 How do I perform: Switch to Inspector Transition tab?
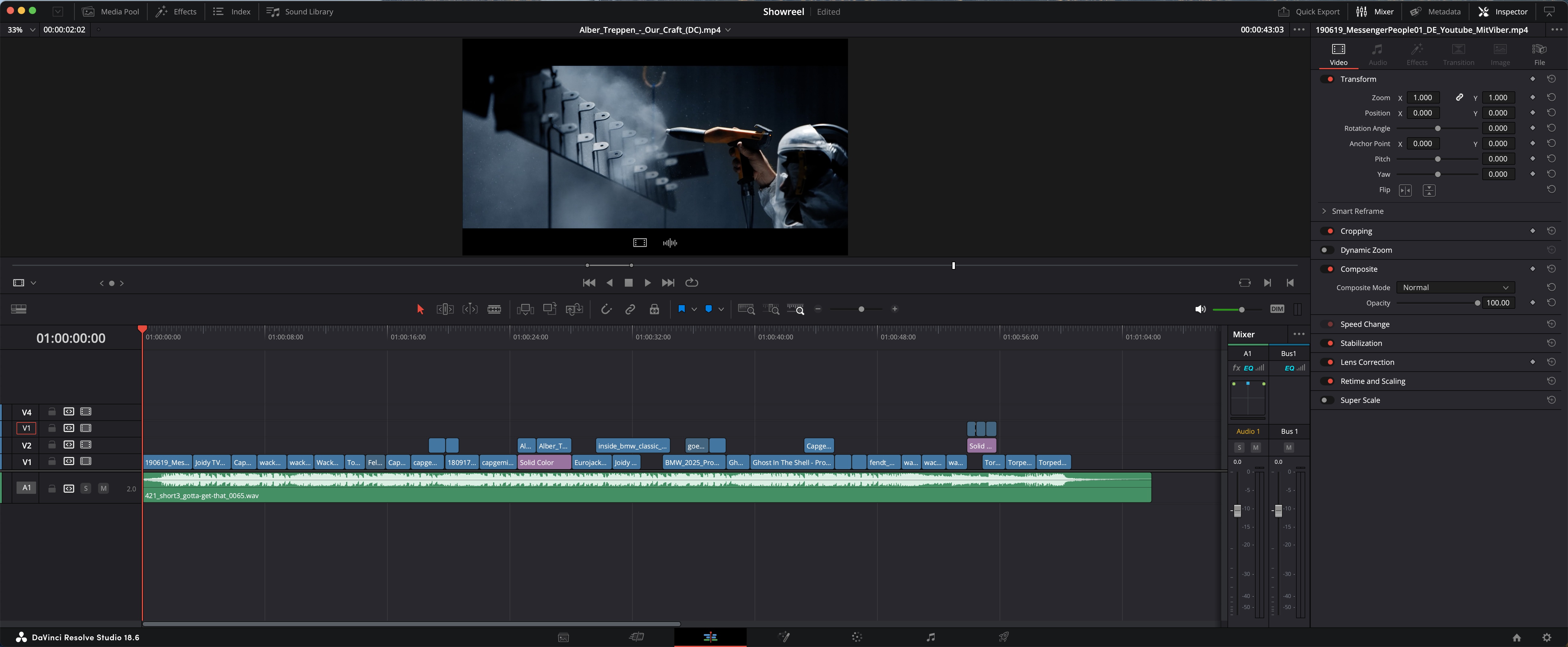pos(1458,54)
